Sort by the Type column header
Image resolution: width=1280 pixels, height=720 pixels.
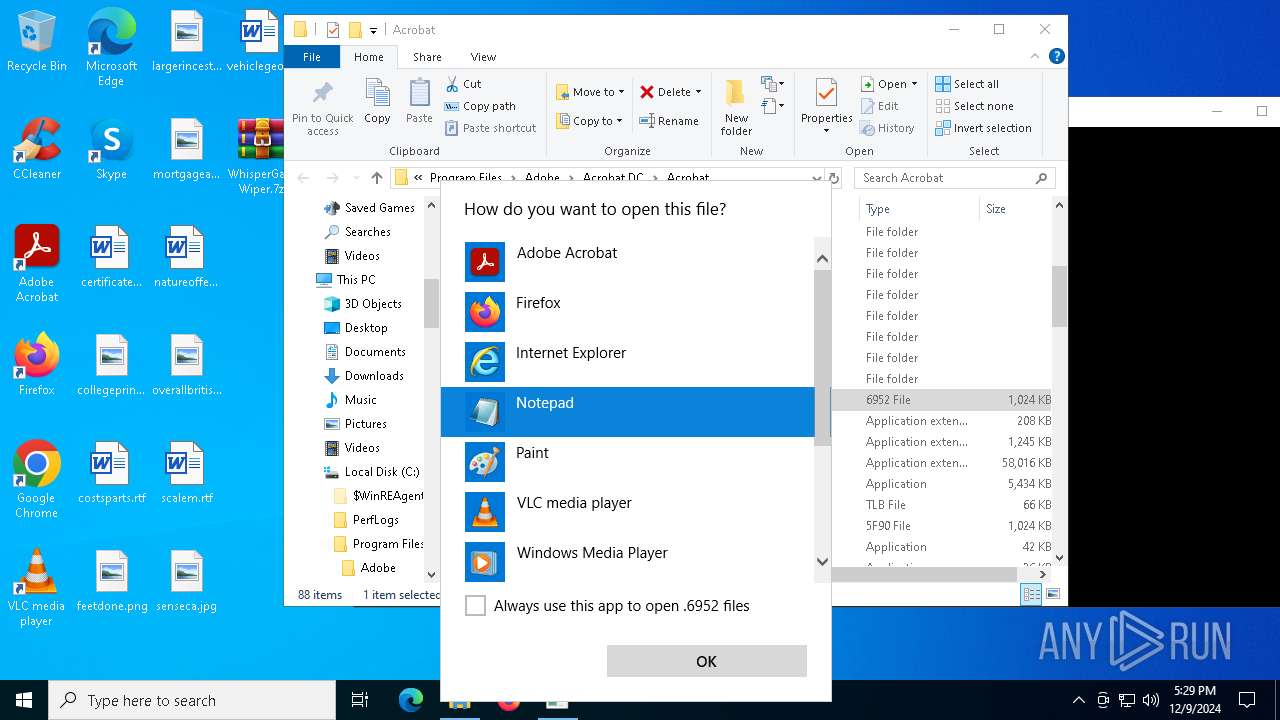917,209
